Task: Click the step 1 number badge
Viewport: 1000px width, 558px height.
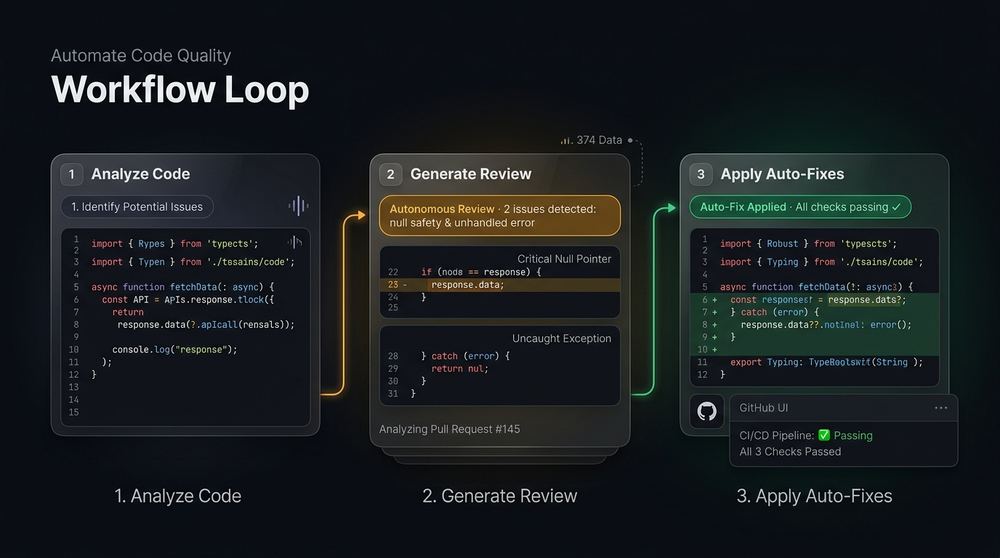Action: [x=71, y=174]
